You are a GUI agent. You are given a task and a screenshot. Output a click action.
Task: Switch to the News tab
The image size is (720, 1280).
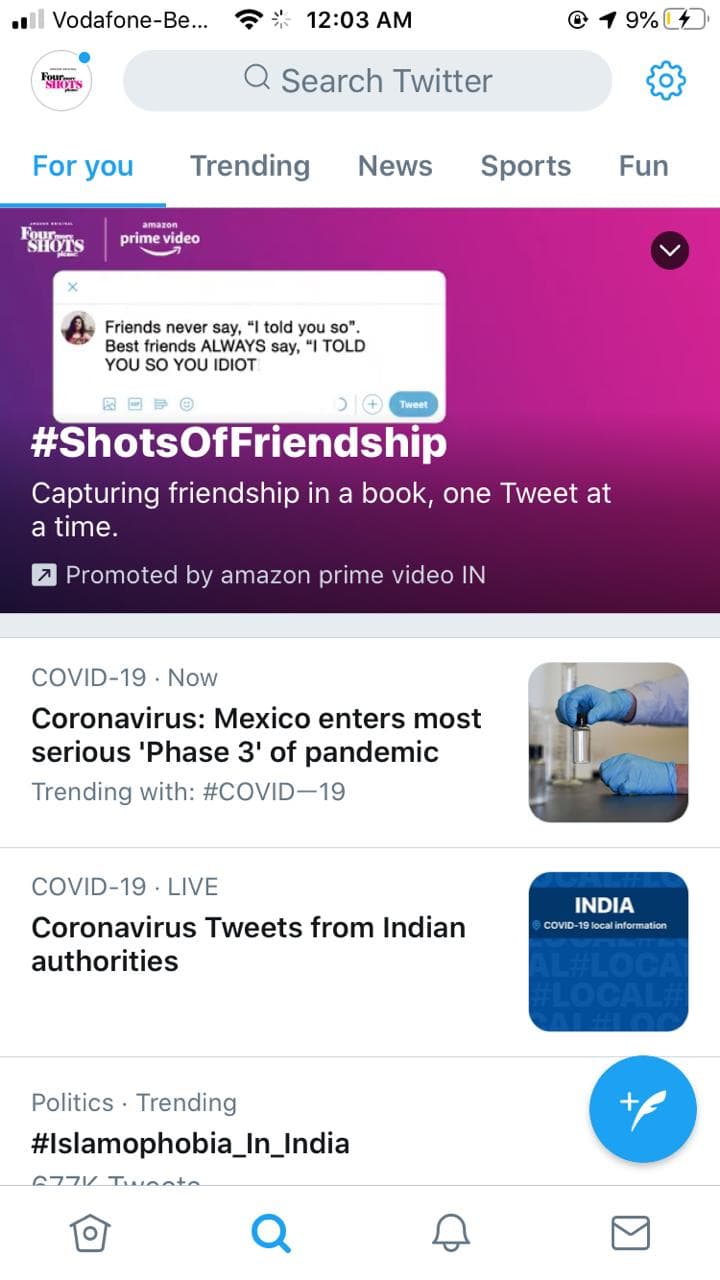coord(395,166)
